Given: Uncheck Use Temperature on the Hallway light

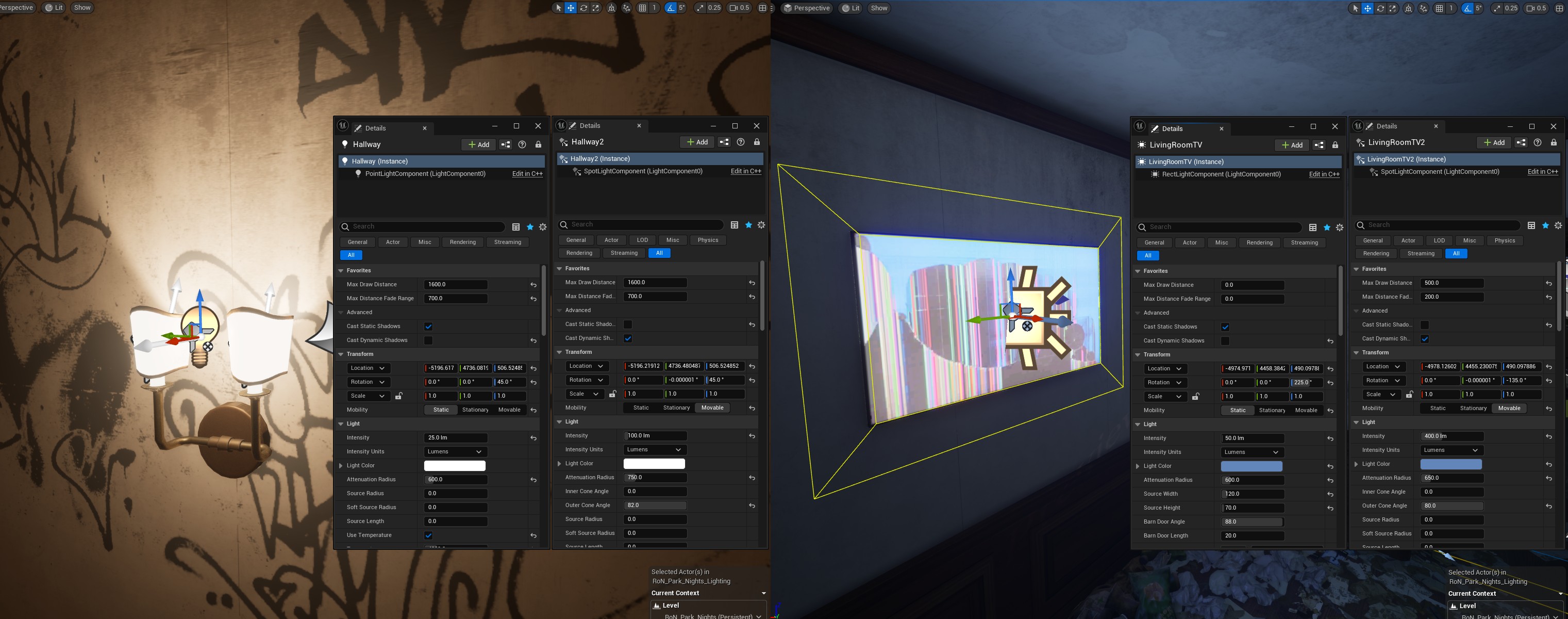Looking at the screenshot, I should point(428,535).
